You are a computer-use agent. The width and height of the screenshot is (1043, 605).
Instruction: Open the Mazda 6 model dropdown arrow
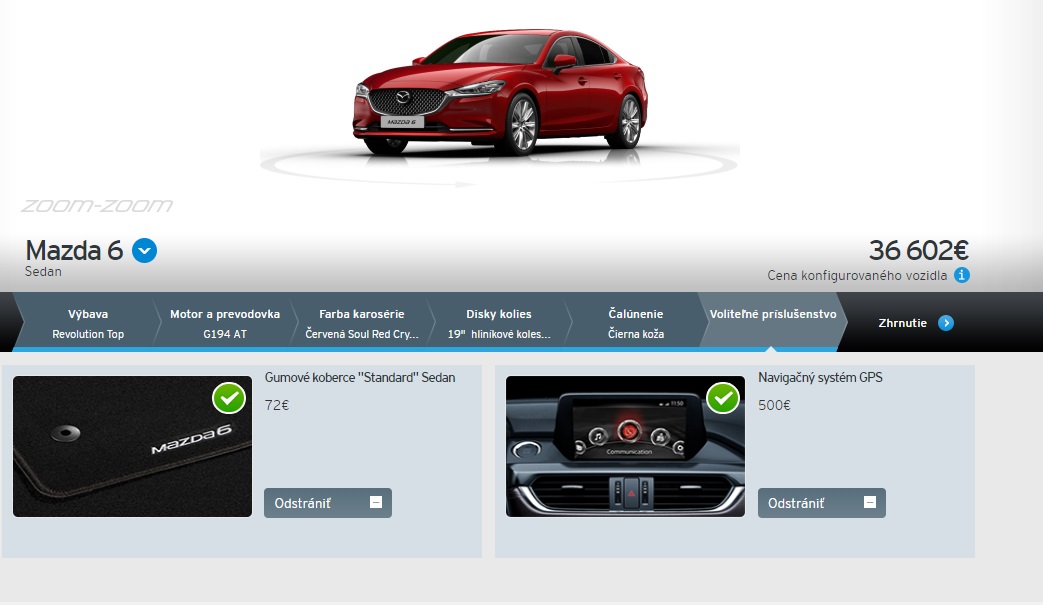coord(144,251)
